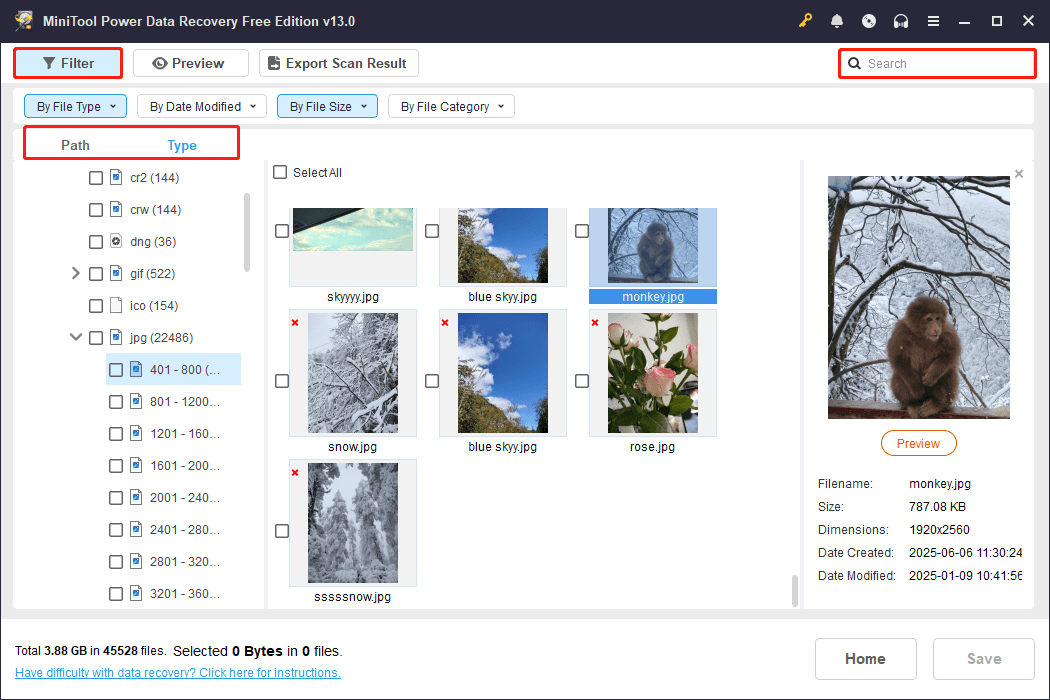
Task: Open the hamburger menu icon
Action: click(933, 21)
